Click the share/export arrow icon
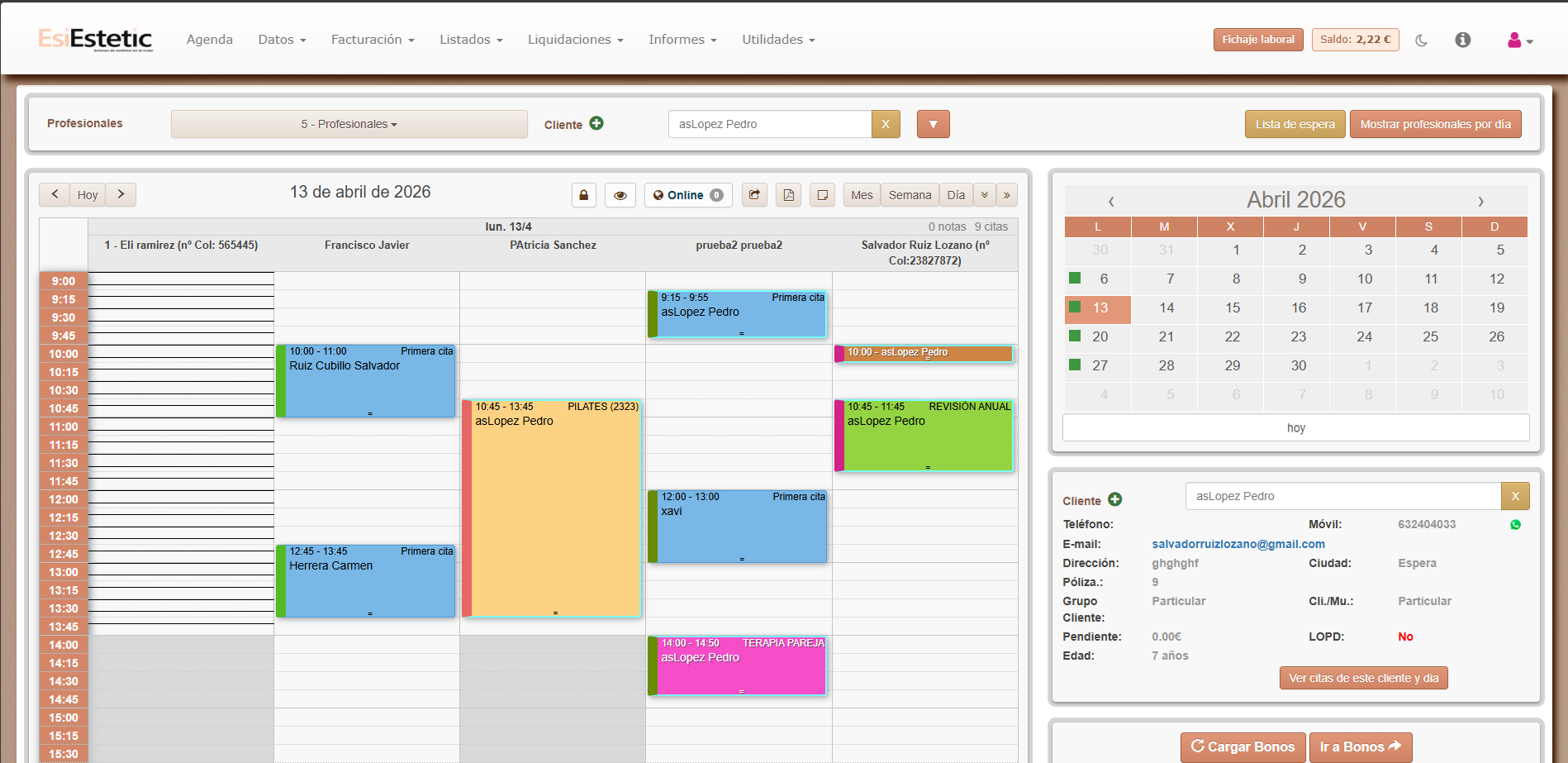This screenshot has height=763, width=1568. [x=754, y=195]
